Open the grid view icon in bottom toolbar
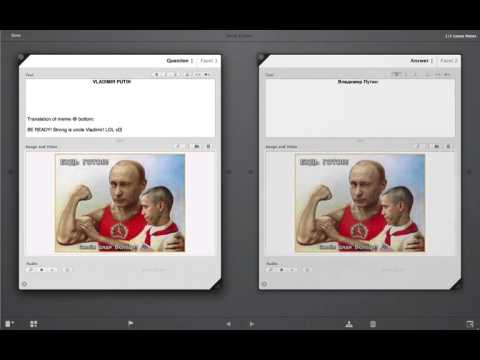This screenshot has width=480, height=360. (34, 324)
